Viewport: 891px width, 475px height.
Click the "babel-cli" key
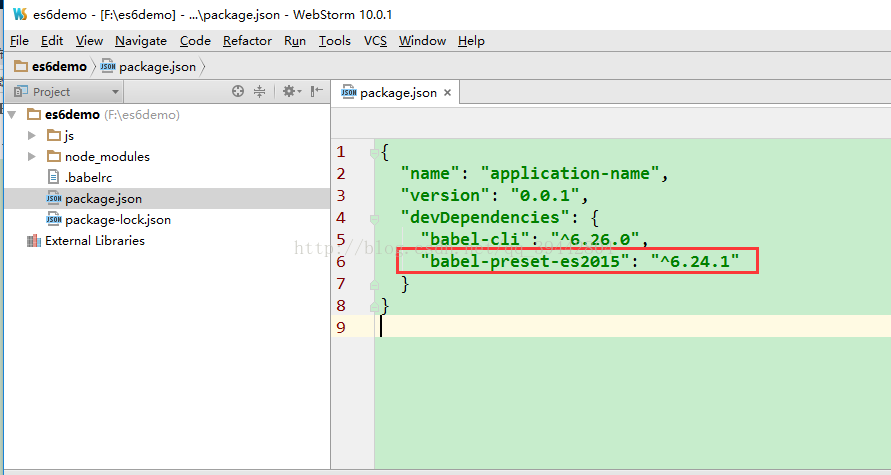tap(476, 239)
